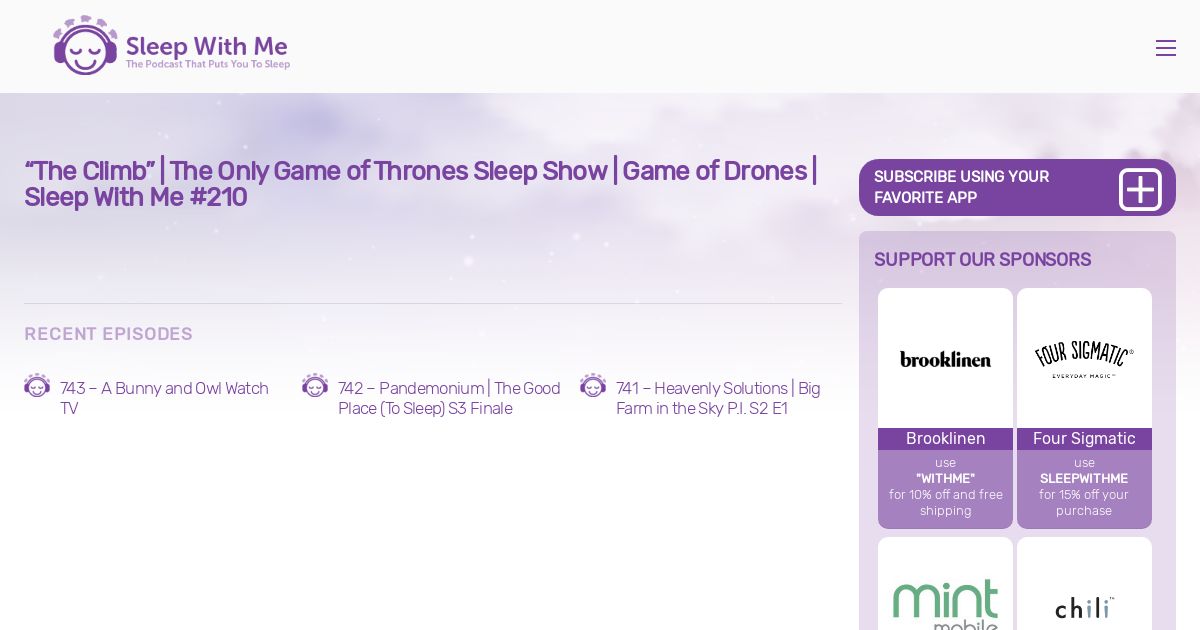Click the Sleep With Me site title text
The height and width of the screenshot is (630, 1200).
pos(207,46)
